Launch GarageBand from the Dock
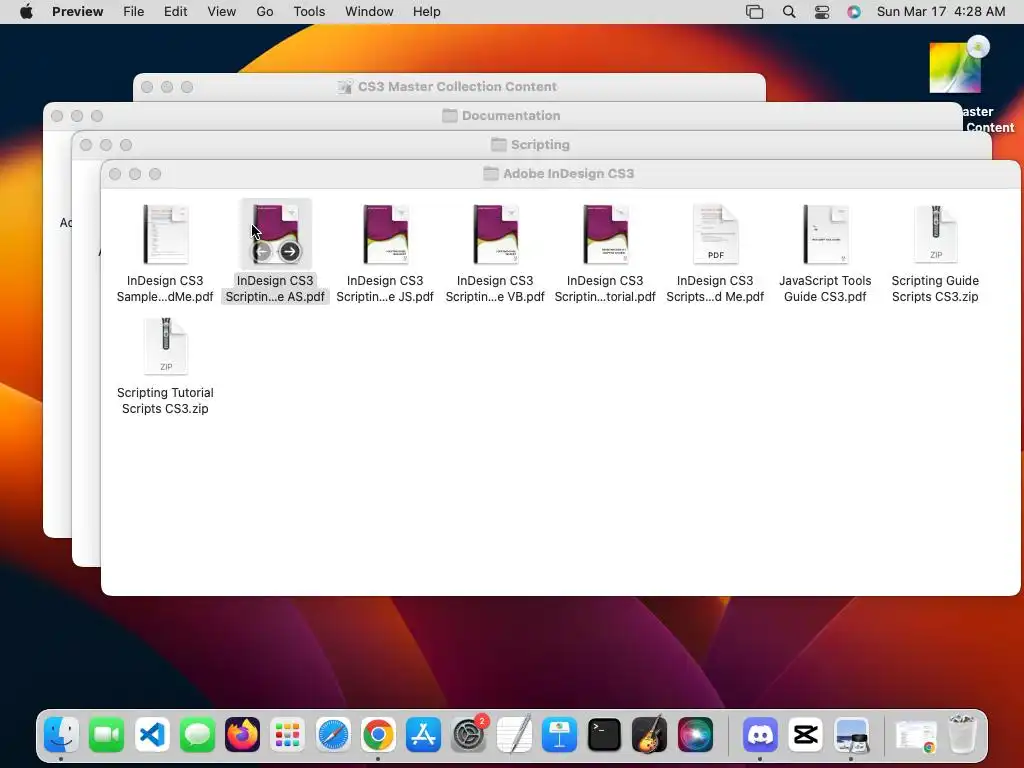 [650, 735]
